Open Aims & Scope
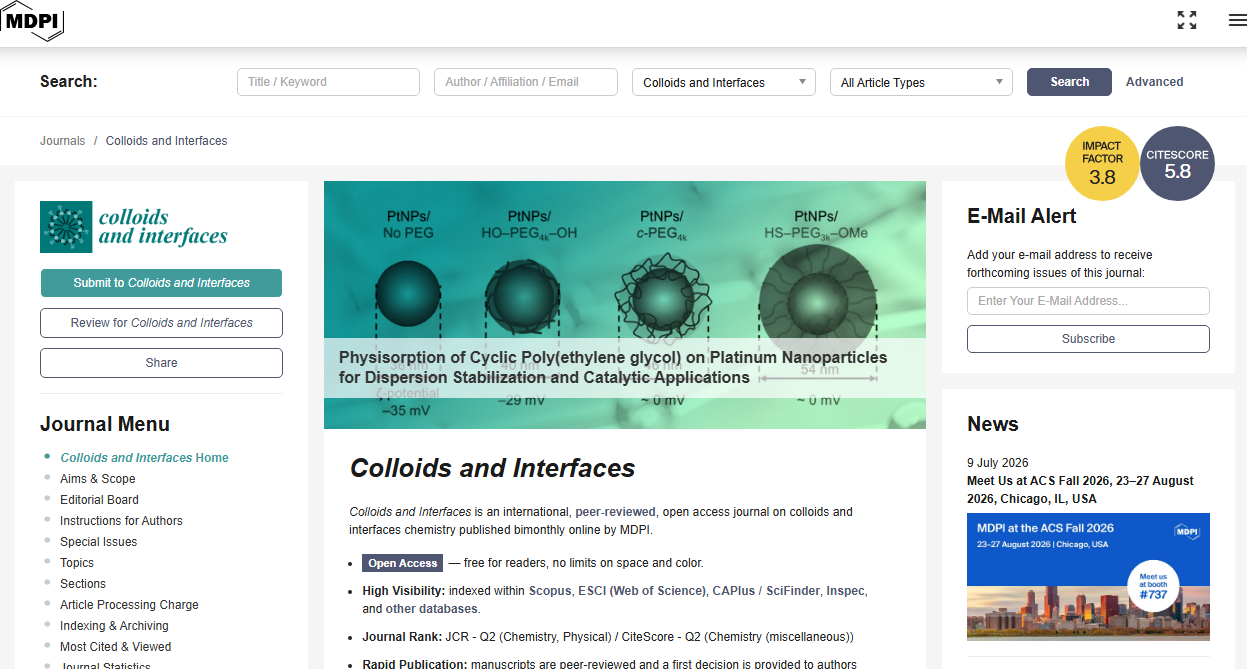Viewport: 1247px width, 669px height. click(98, 479)
